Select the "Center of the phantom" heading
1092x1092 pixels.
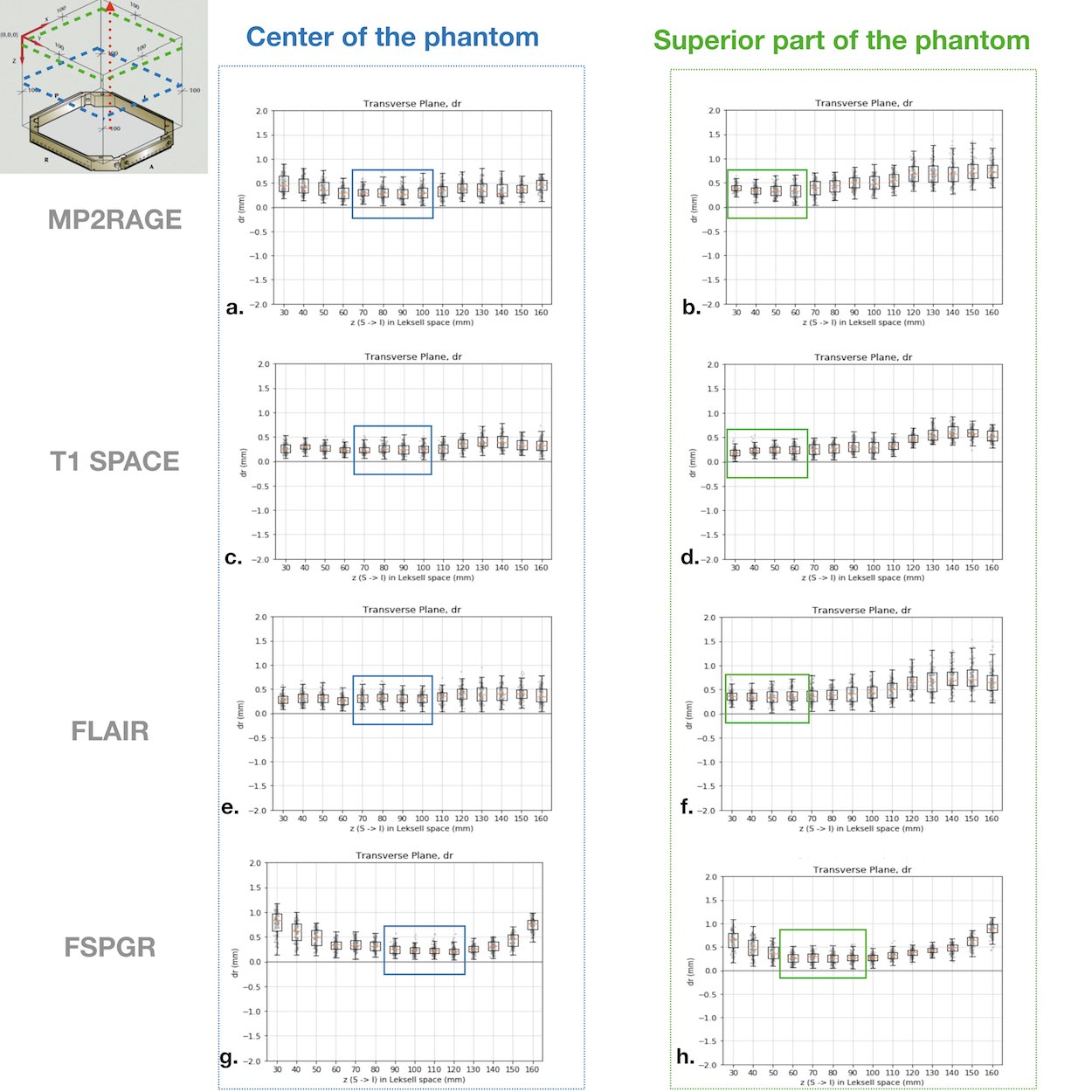pyautogui.click(x=392, y=38)
